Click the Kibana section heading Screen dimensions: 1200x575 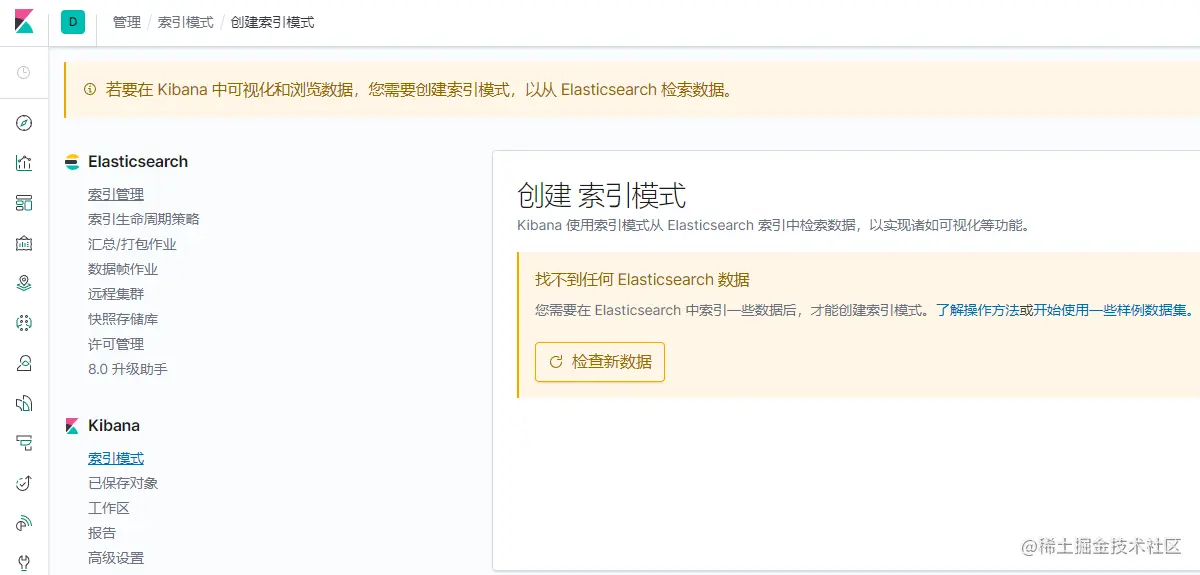[114, 425]
